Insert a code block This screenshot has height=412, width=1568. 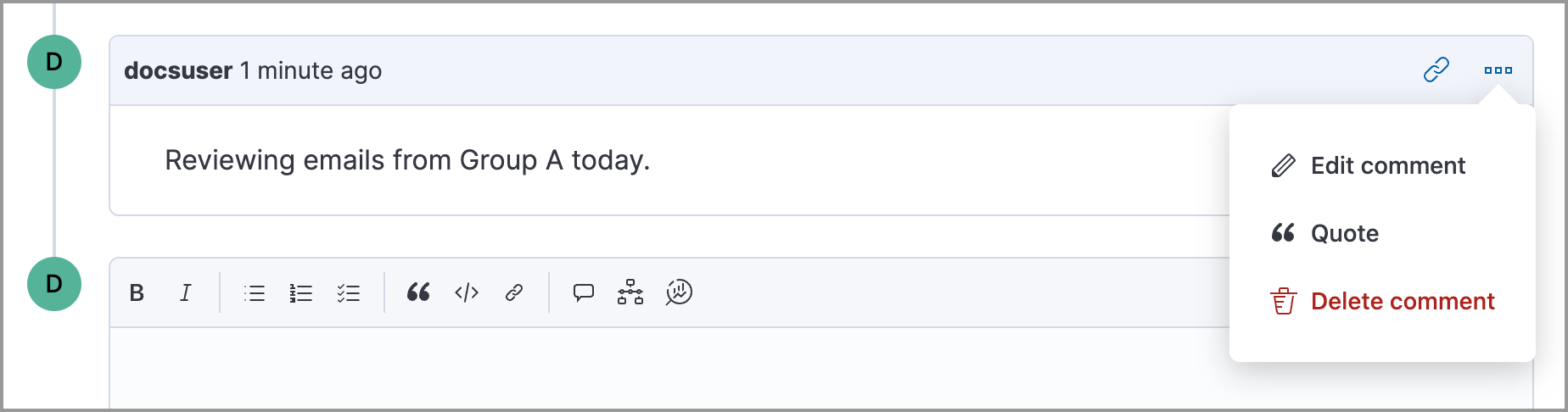click(467, 293)
